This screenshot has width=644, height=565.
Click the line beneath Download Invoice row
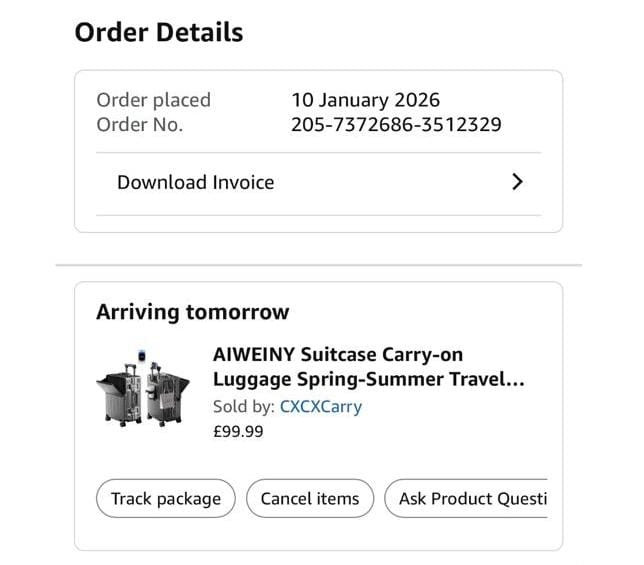tap(318, 214)
